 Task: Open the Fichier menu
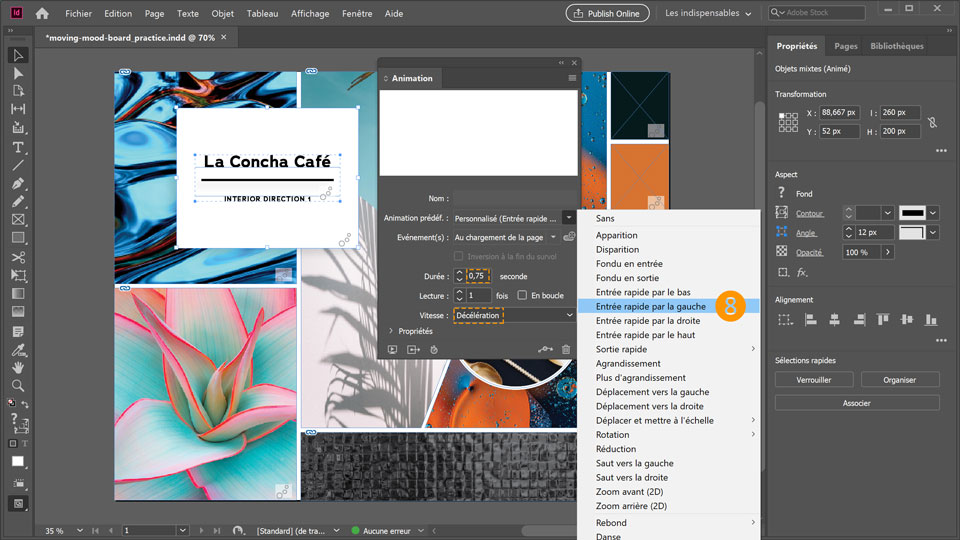pyautogui.click(x=78, y=13)
